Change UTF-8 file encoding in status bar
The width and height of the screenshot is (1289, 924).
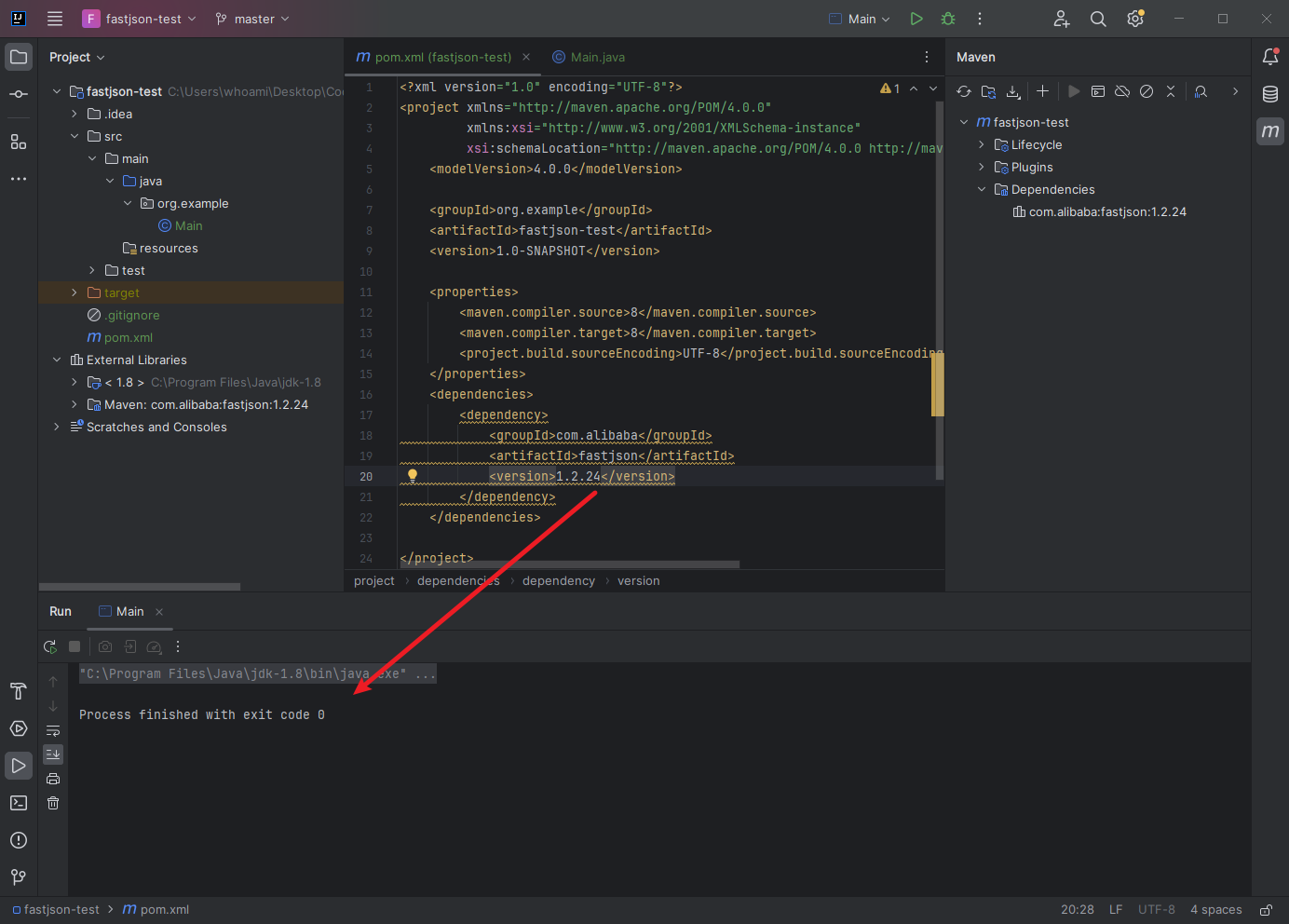1157,910
